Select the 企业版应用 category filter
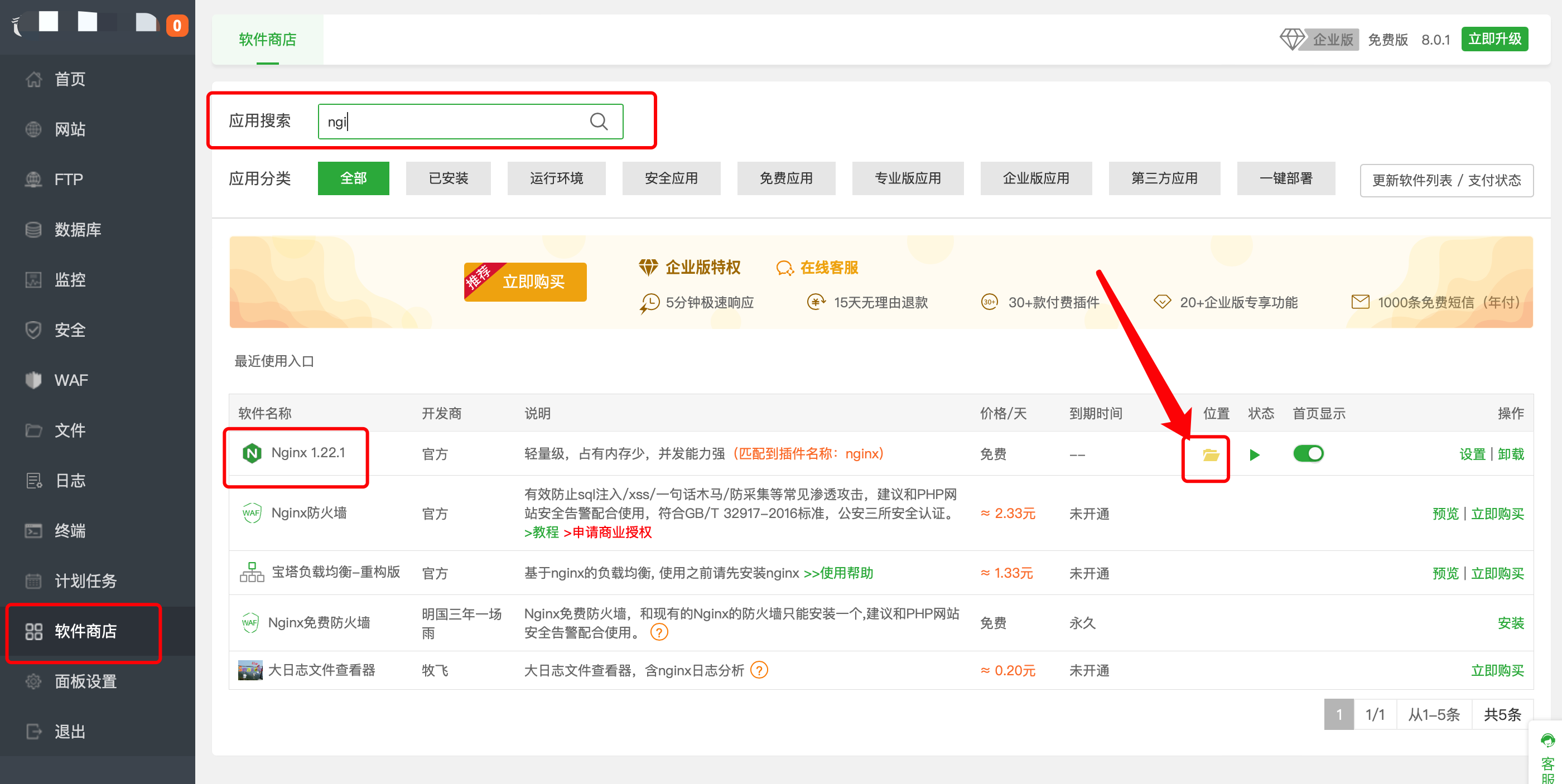The height and width of the screenshot is (784, 1562). pos(1036,178)
